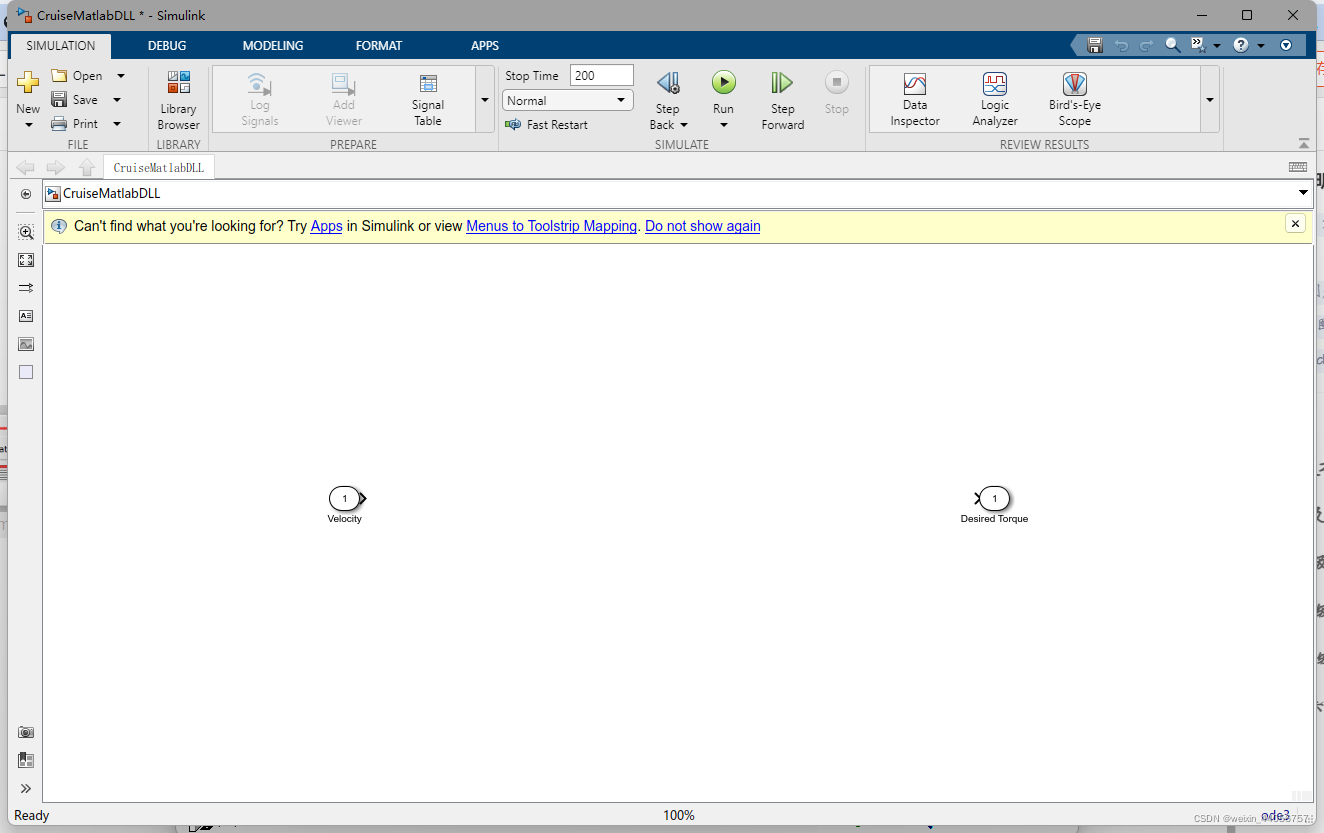Open the Library Browser
This screenshot has width=1324, height=833.
pos(178,101)
